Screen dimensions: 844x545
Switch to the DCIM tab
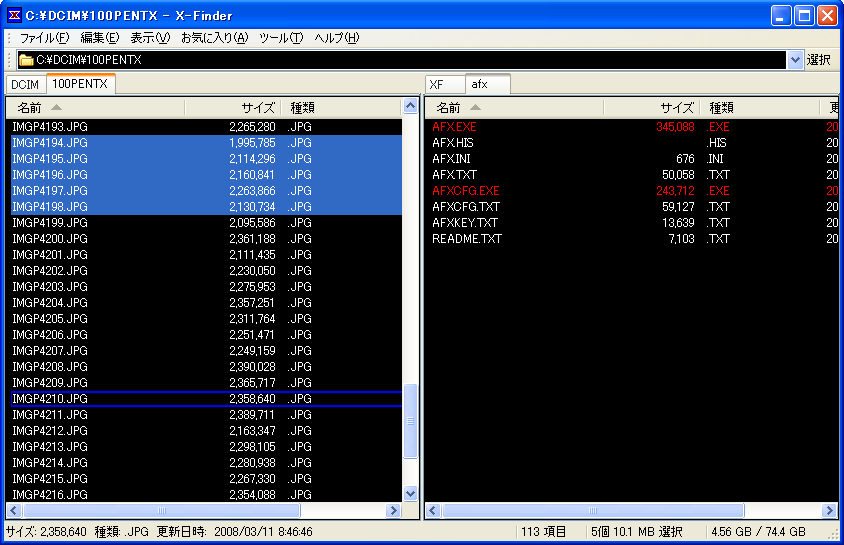click(25, 85)
